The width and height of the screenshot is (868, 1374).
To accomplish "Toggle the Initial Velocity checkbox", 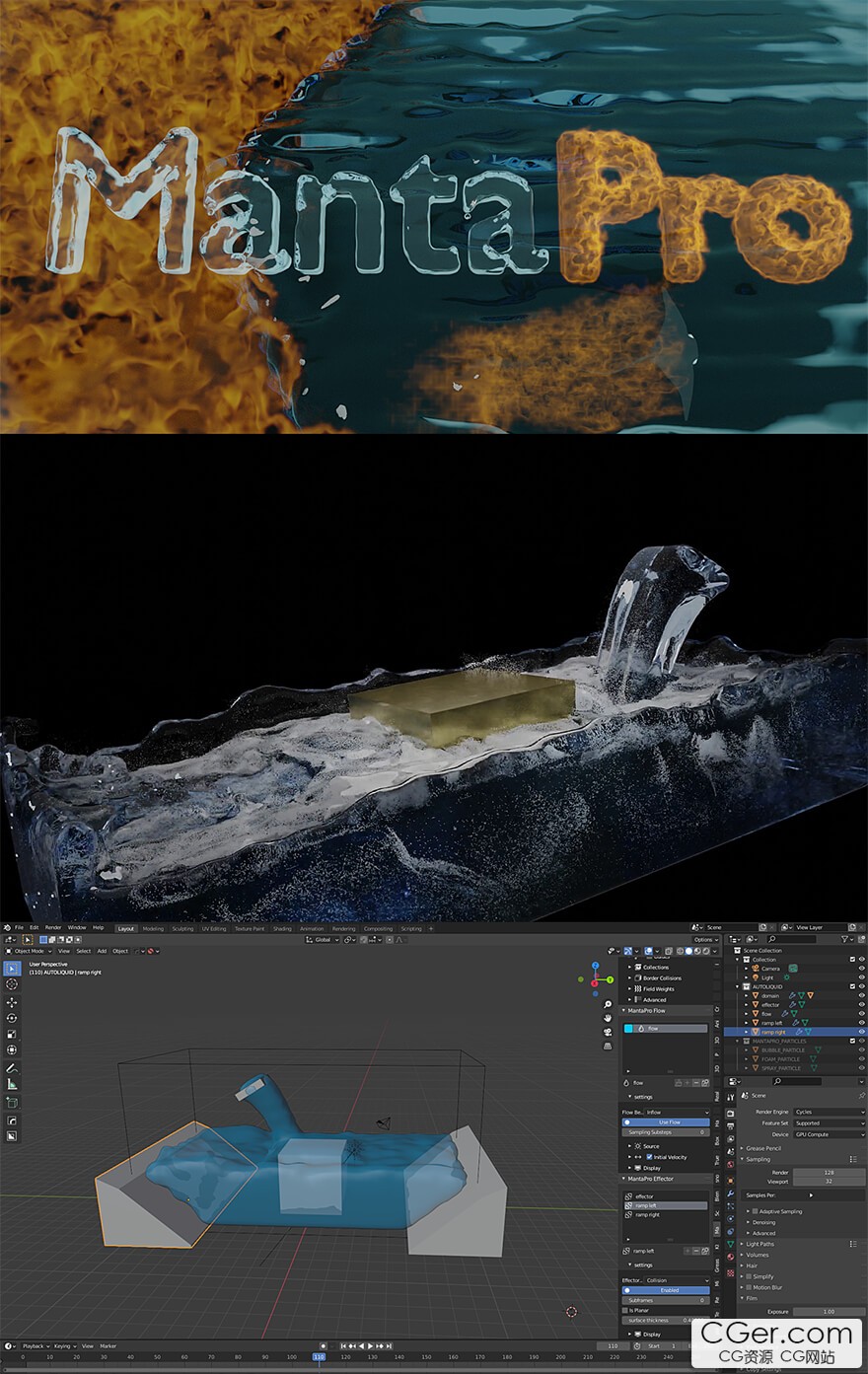I will pos(649,1157).
